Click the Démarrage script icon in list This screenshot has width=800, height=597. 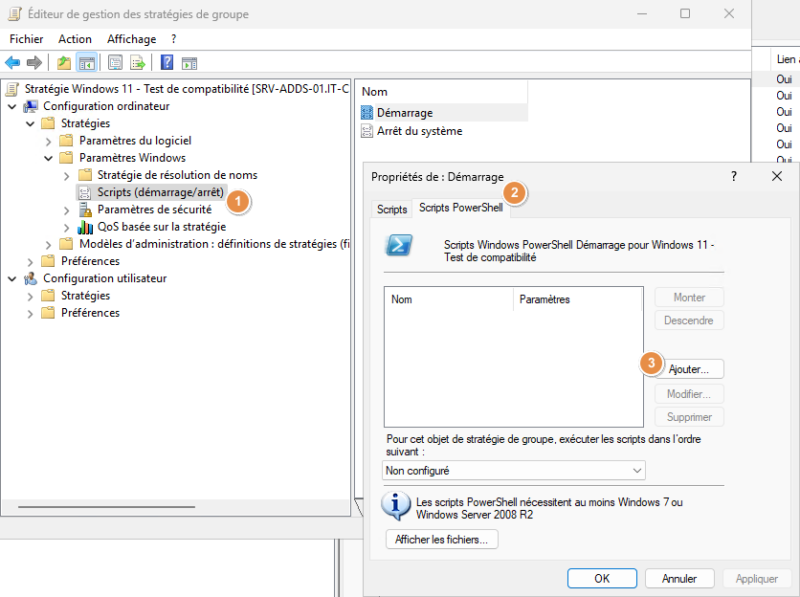[x=367, y=113]
